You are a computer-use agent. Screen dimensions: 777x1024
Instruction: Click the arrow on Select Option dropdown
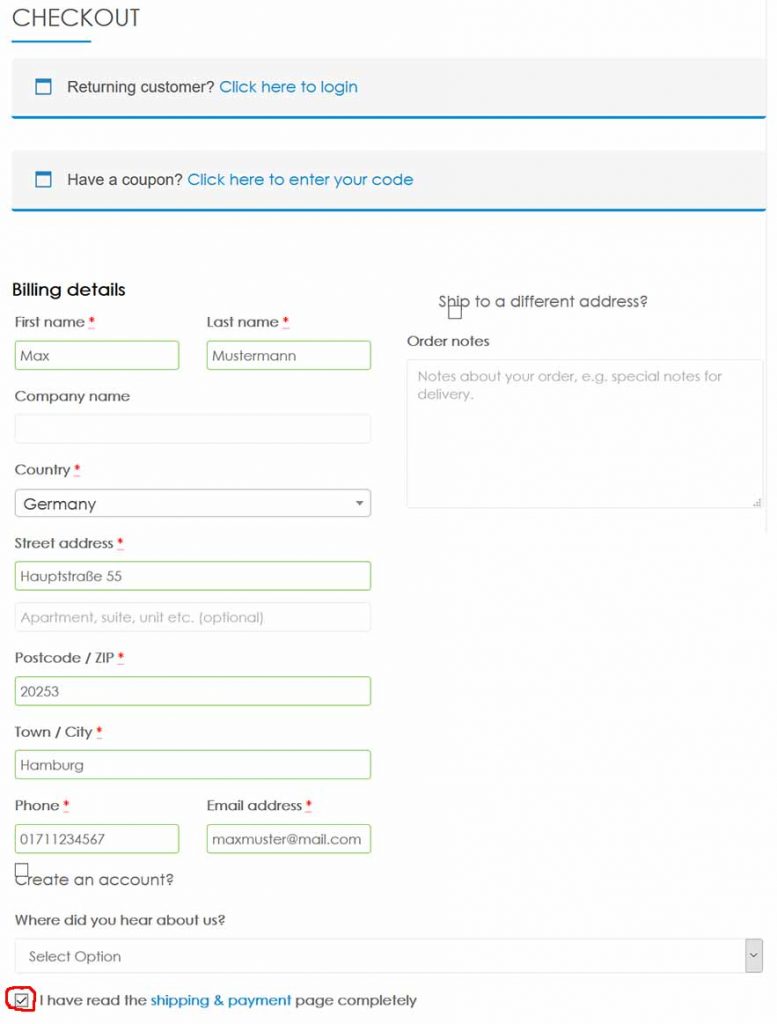pos(753,956)
